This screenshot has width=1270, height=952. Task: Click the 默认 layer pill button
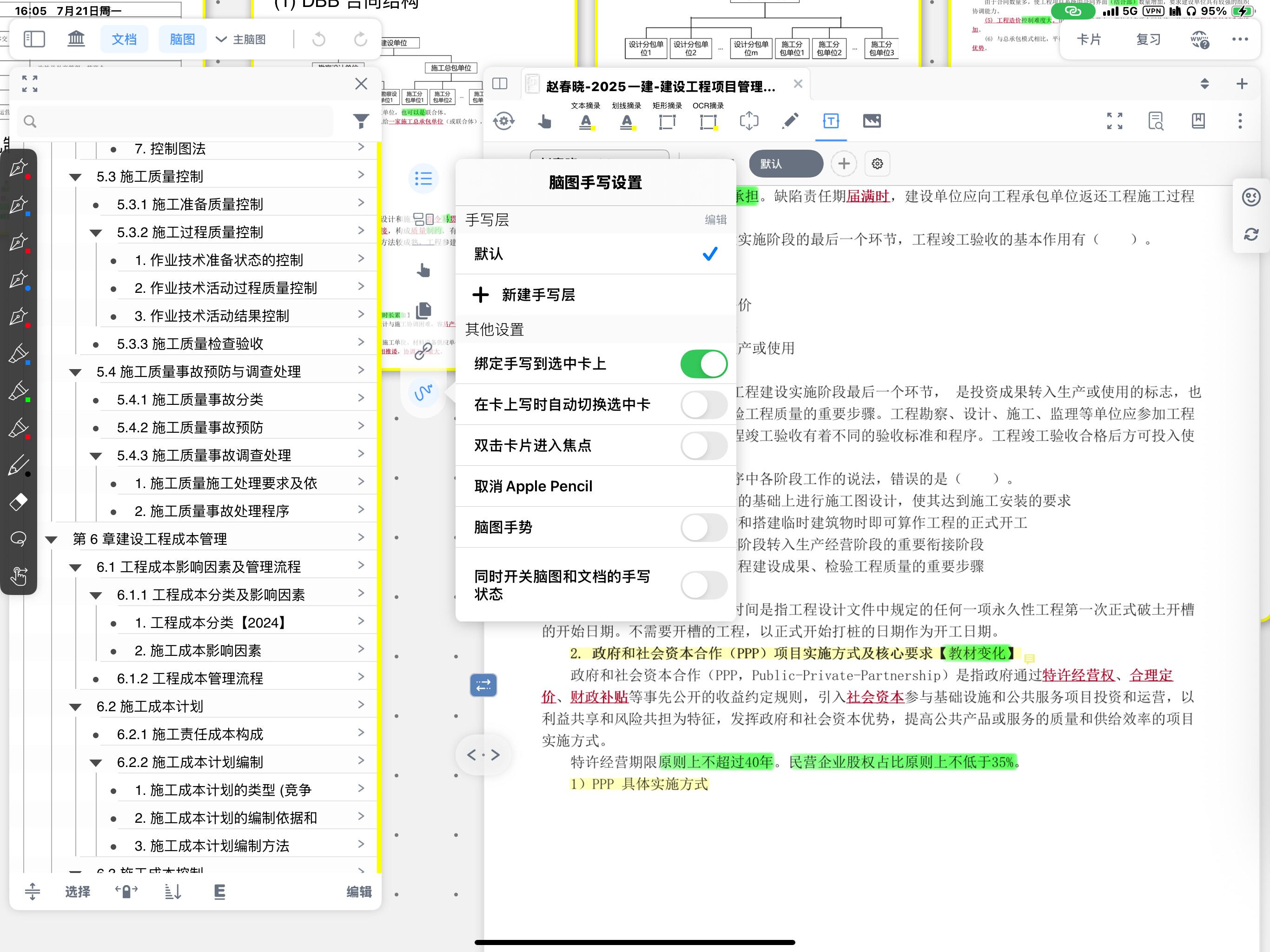click(x=786, y=164)
